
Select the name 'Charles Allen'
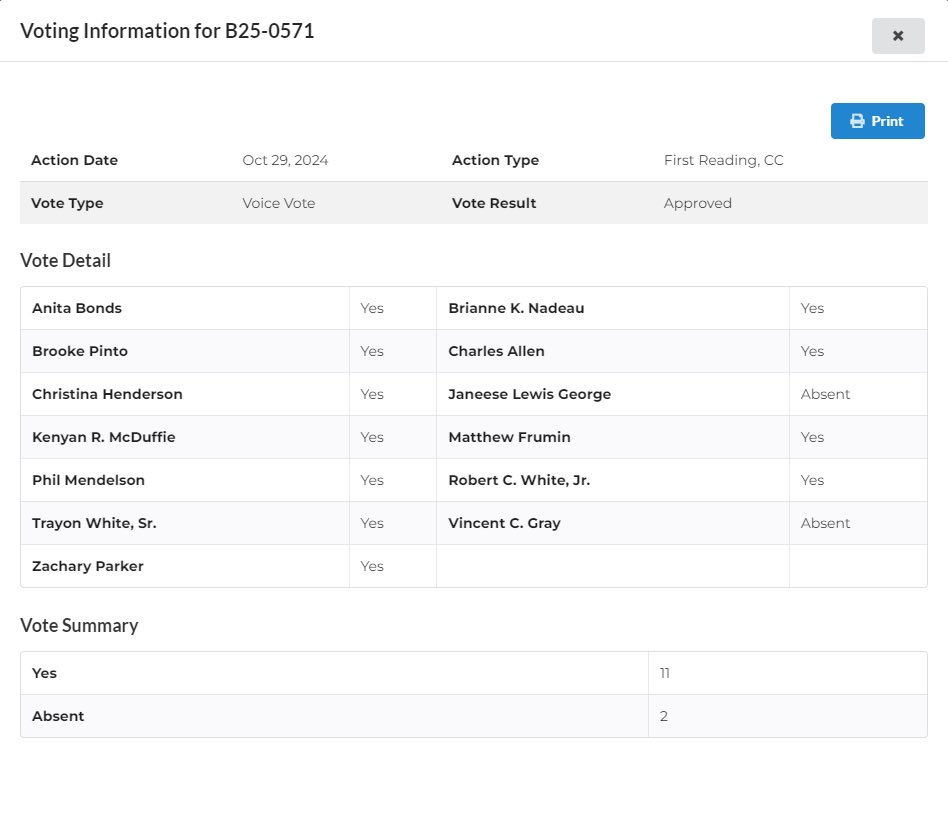tap(496, 351)
